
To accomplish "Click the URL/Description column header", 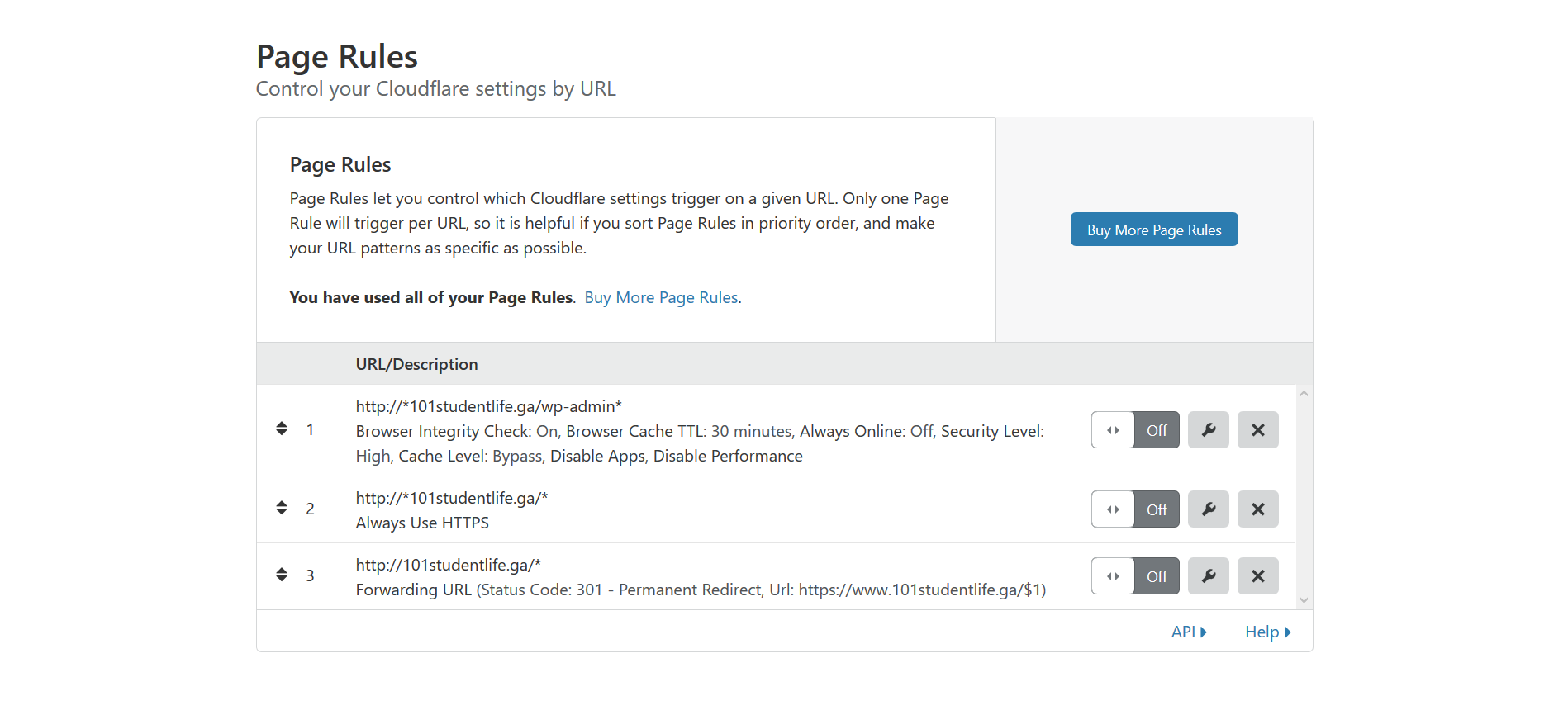I will 416,364.
